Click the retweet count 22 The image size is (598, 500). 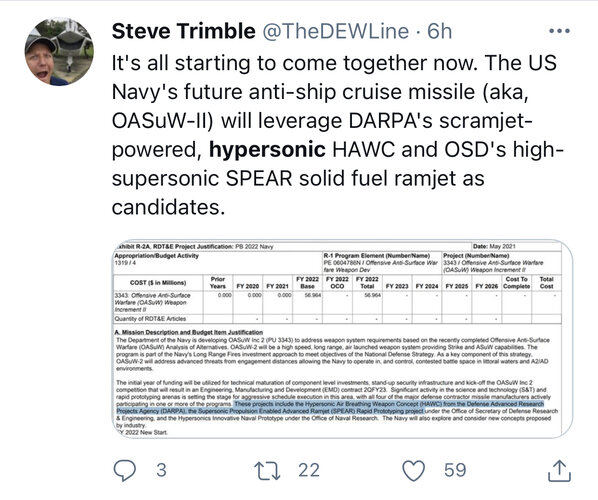click(x=309, y=470)
